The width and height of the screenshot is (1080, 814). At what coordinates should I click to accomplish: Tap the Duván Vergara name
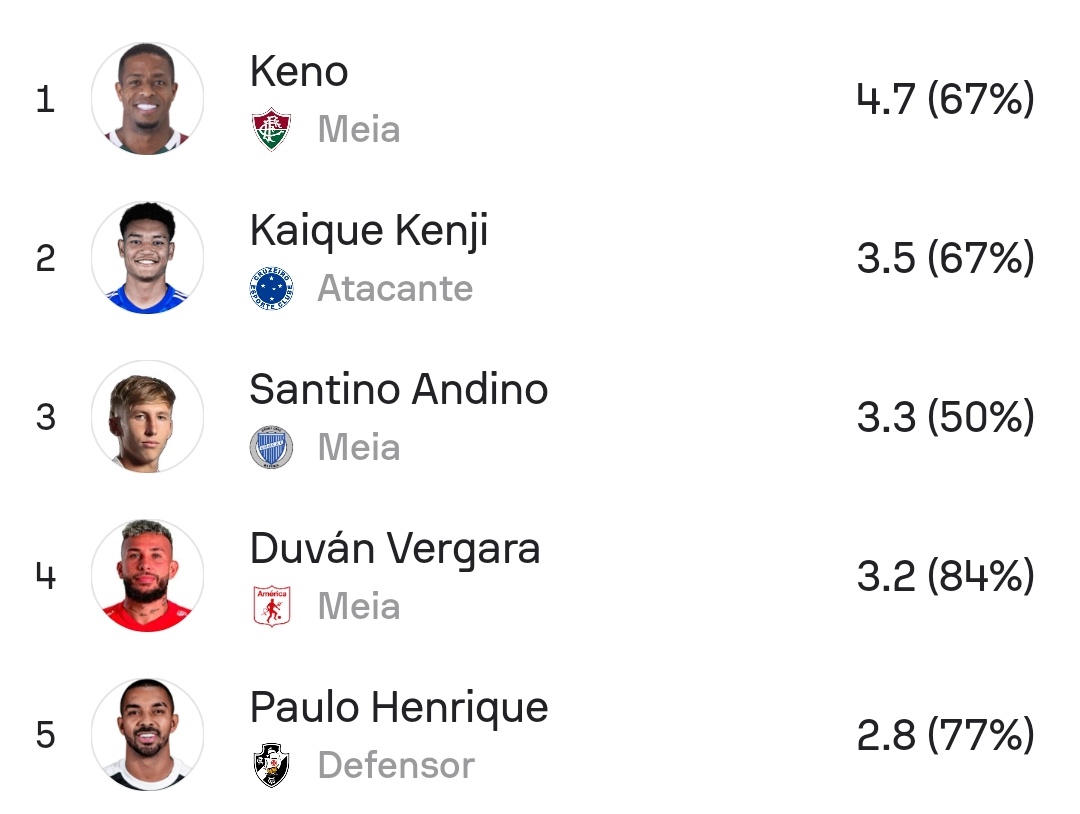tap(395, 549)
